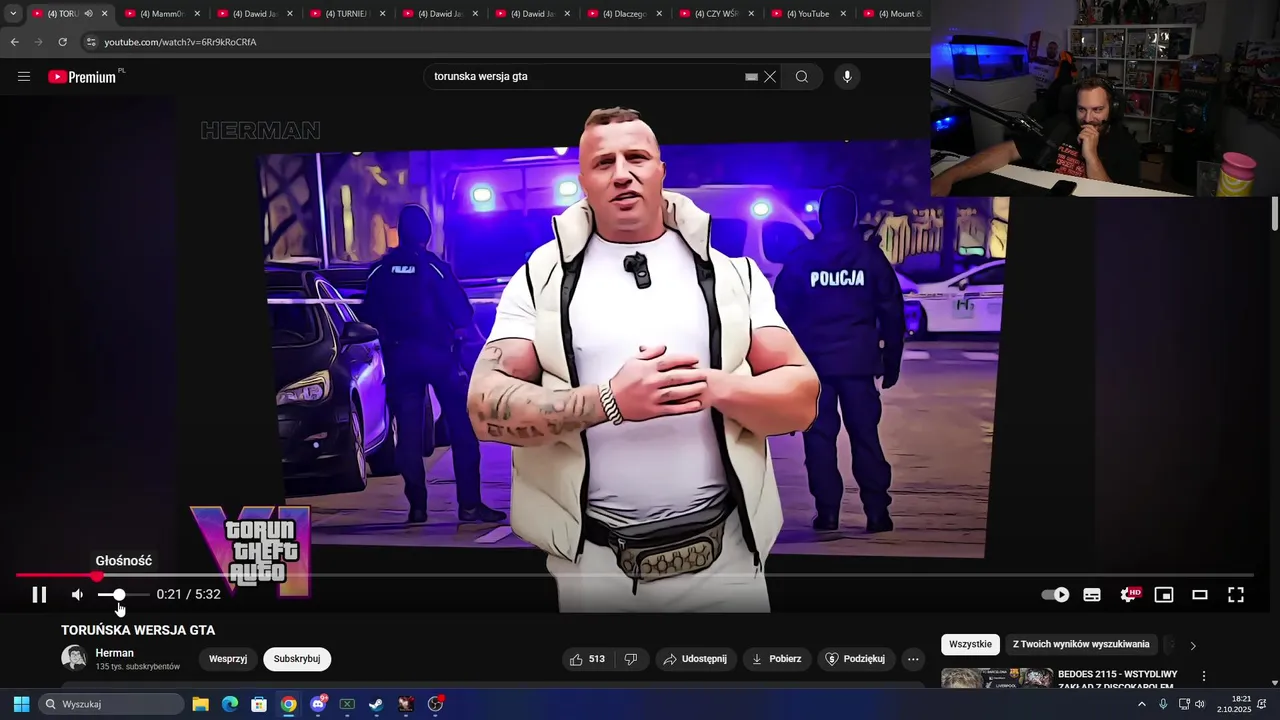Subscribe to Herman with Subskrybuj
Viewport: 1280px width, 720px height.
(297, 659)
